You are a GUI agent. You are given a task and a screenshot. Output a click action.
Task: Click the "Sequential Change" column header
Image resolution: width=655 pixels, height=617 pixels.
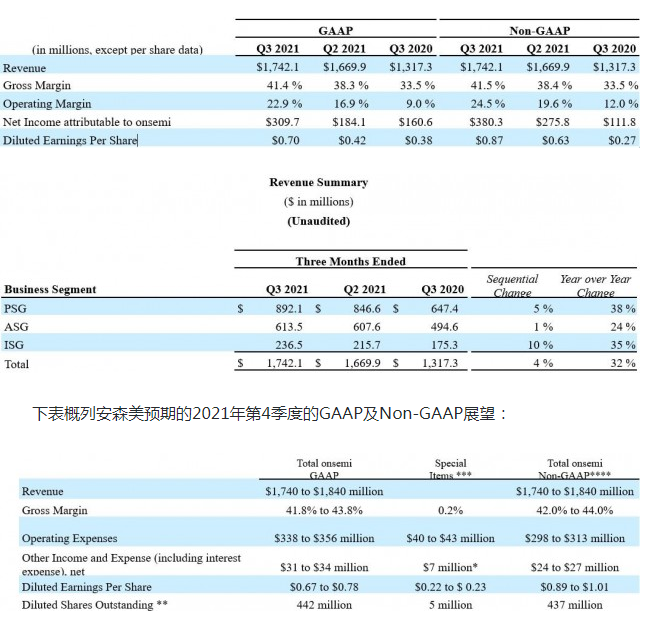click(512, 286)
